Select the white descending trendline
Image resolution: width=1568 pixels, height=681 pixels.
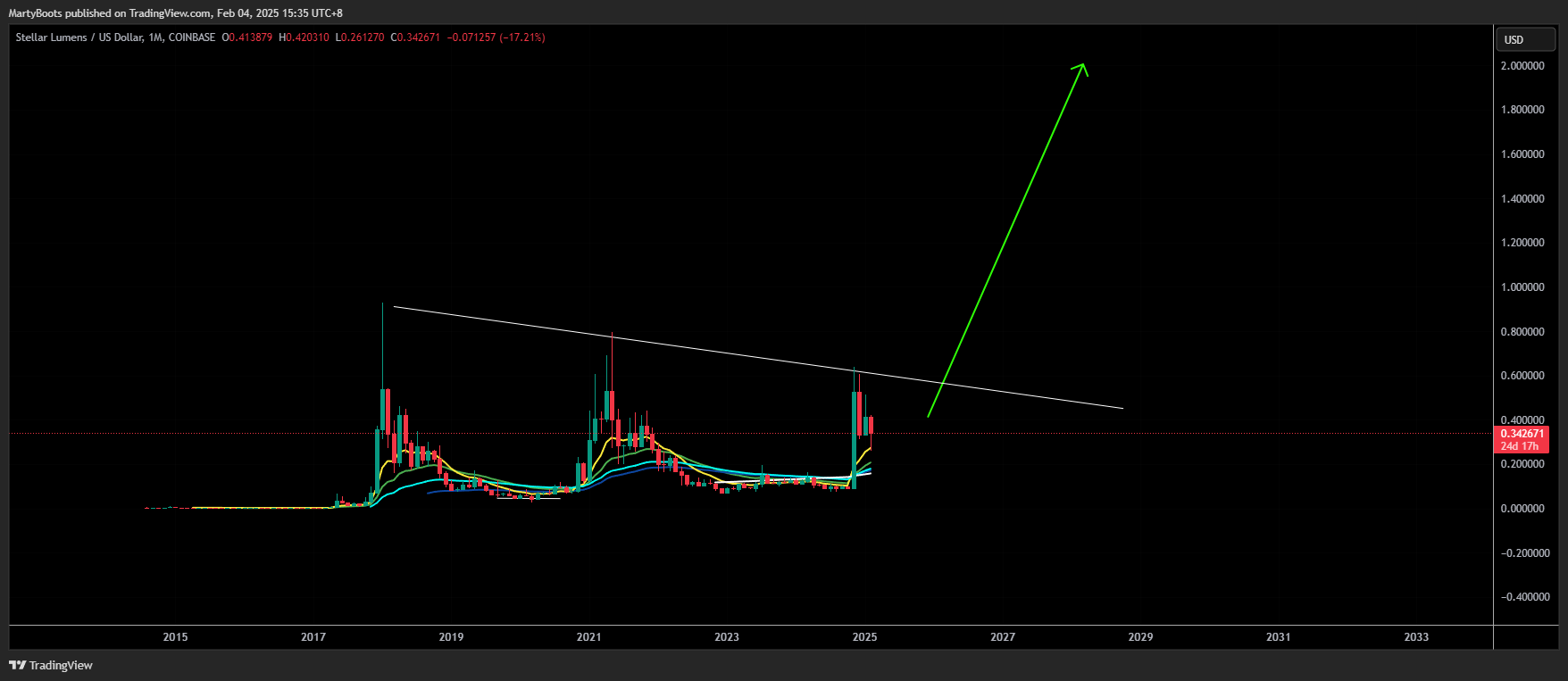point(759,358)
